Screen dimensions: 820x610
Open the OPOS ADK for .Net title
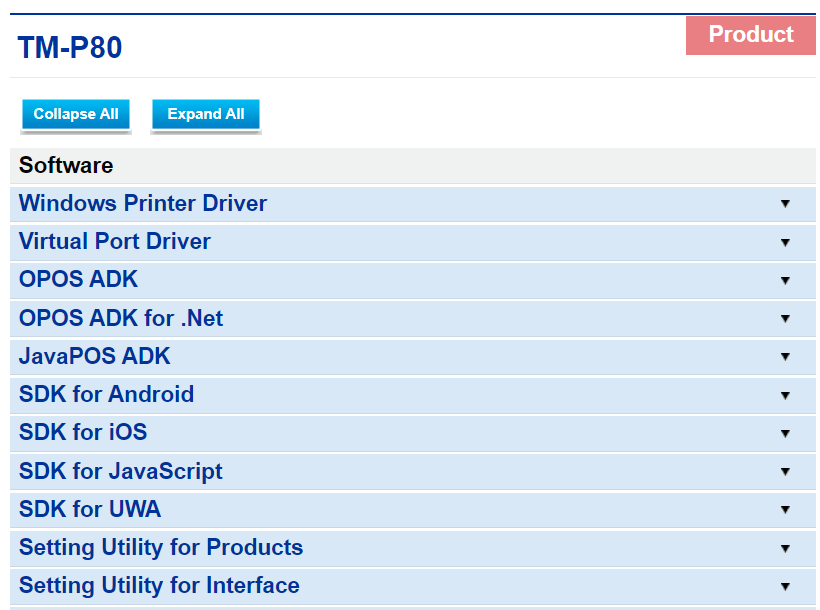click(121, 318)
